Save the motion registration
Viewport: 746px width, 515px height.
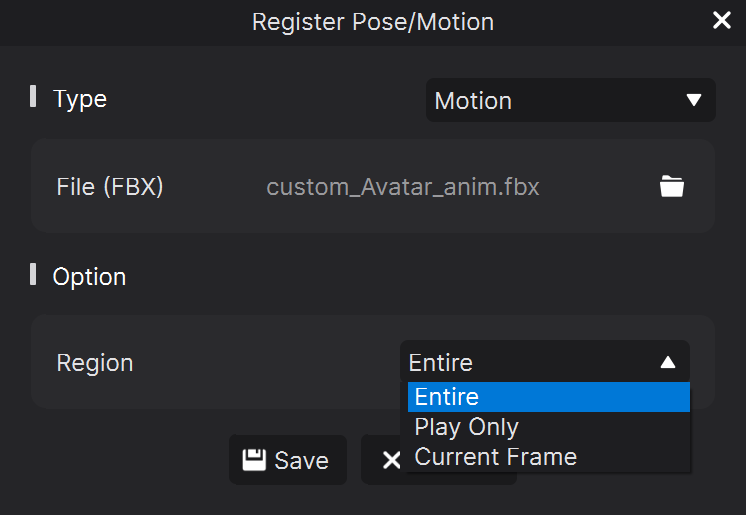(287, 460)
